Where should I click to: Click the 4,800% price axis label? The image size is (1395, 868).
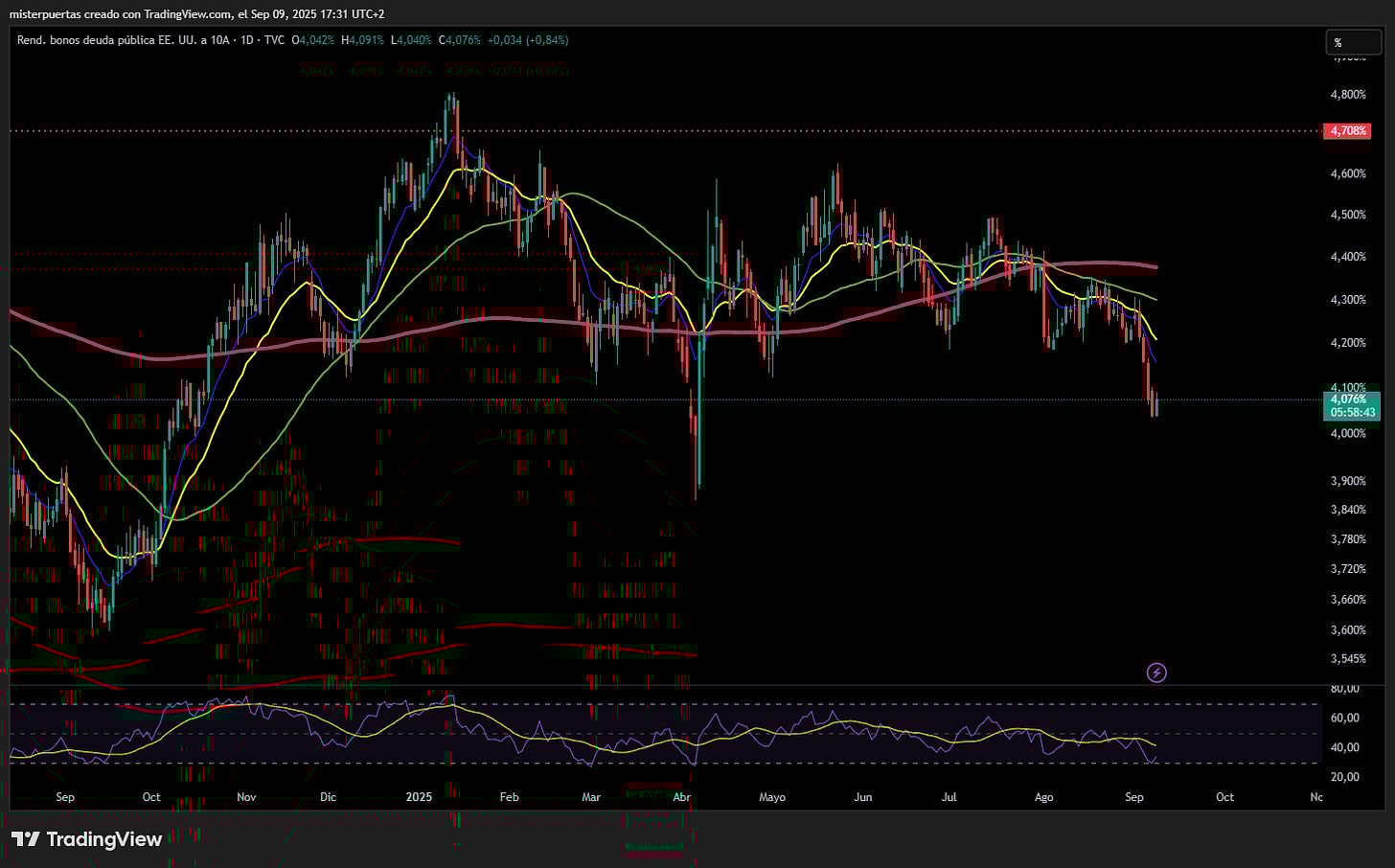pos(1348,95)
